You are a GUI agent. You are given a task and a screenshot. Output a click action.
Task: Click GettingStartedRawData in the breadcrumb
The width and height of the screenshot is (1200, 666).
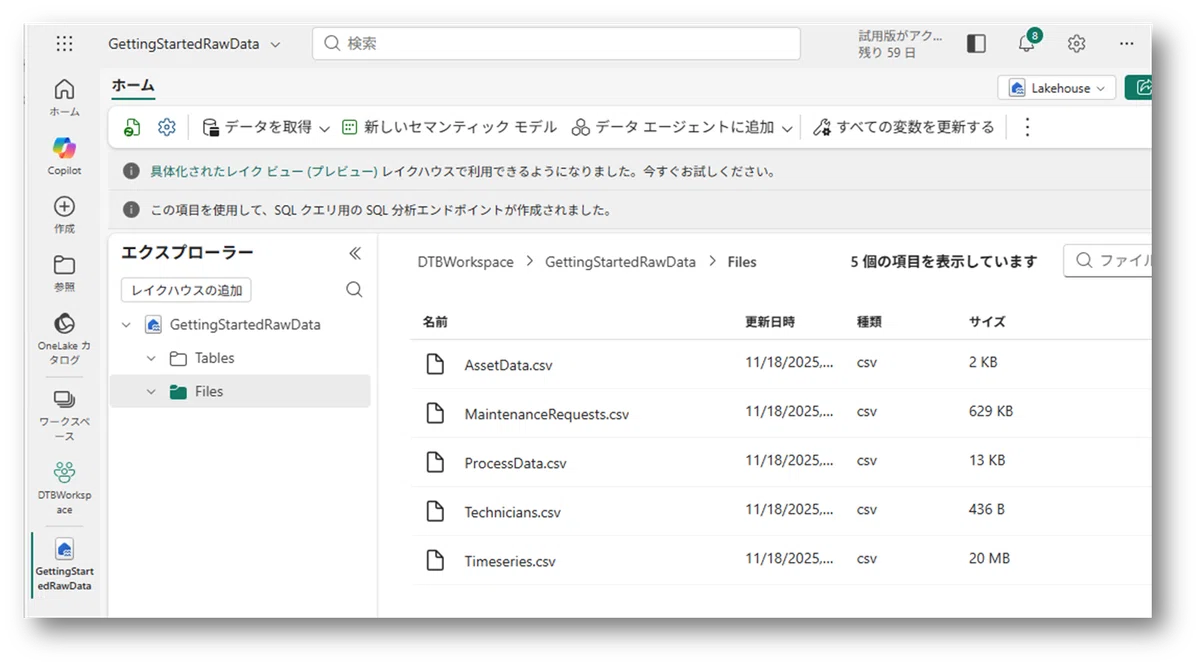pyautogui.click(x=620, y=262)
